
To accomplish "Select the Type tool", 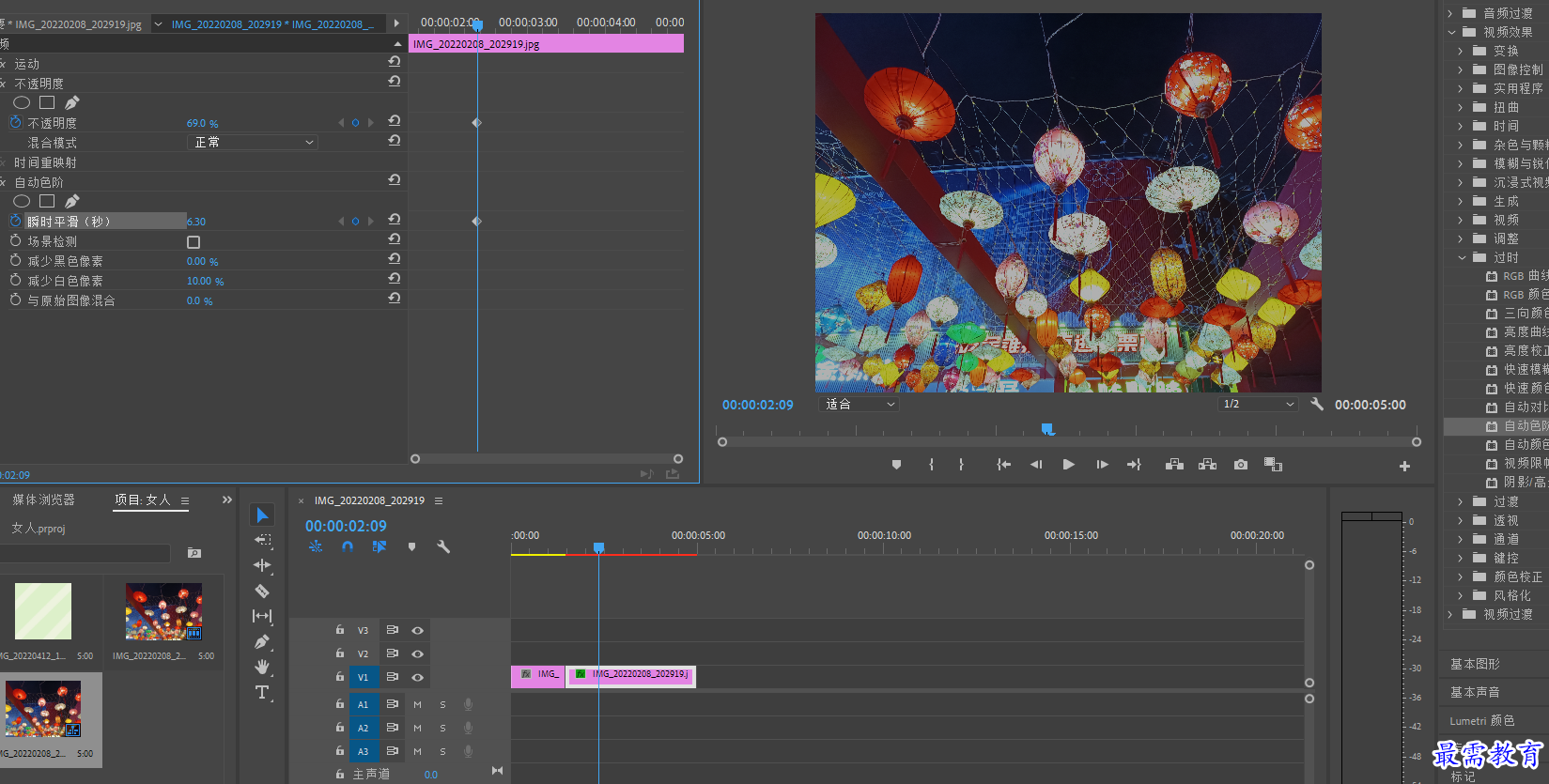I will point(262,692).
